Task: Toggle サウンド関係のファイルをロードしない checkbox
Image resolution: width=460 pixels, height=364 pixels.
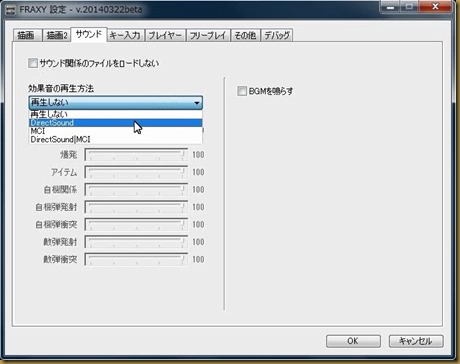Action: [x=33, y=63]
